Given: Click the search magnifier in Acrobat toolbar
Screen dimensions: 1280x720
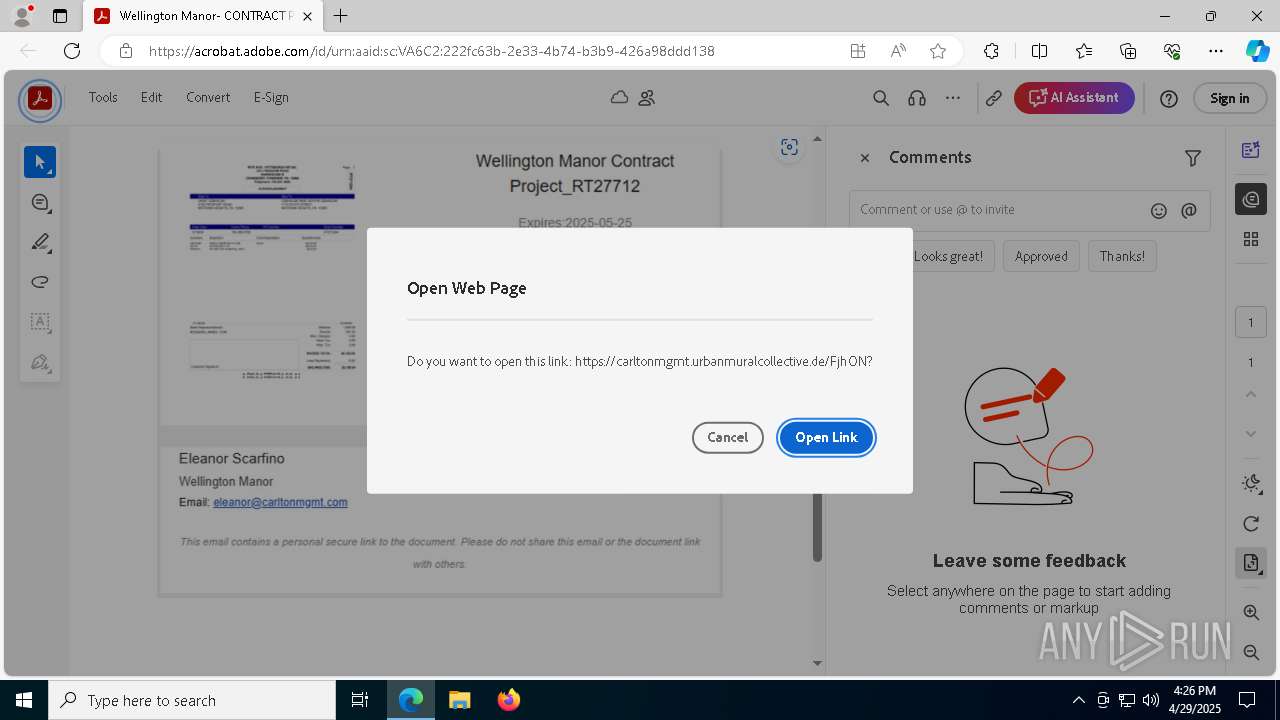Looking at the screenshot, I should tap(881, 98).
